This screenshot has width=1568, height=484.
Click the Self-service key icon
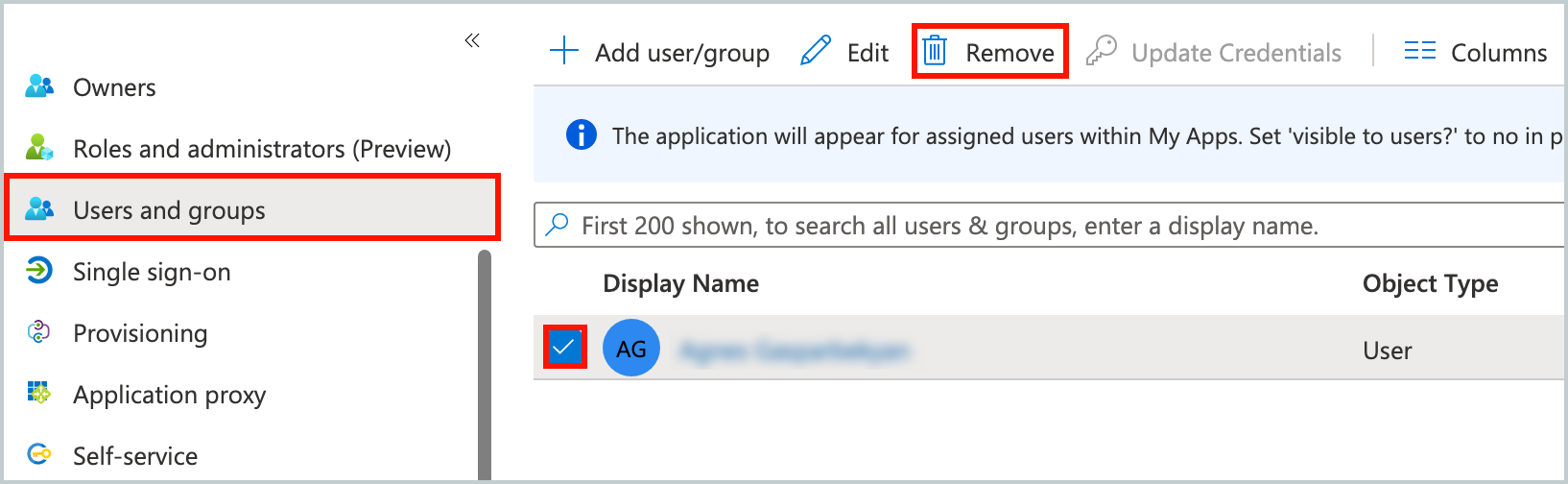coord(39,454)
